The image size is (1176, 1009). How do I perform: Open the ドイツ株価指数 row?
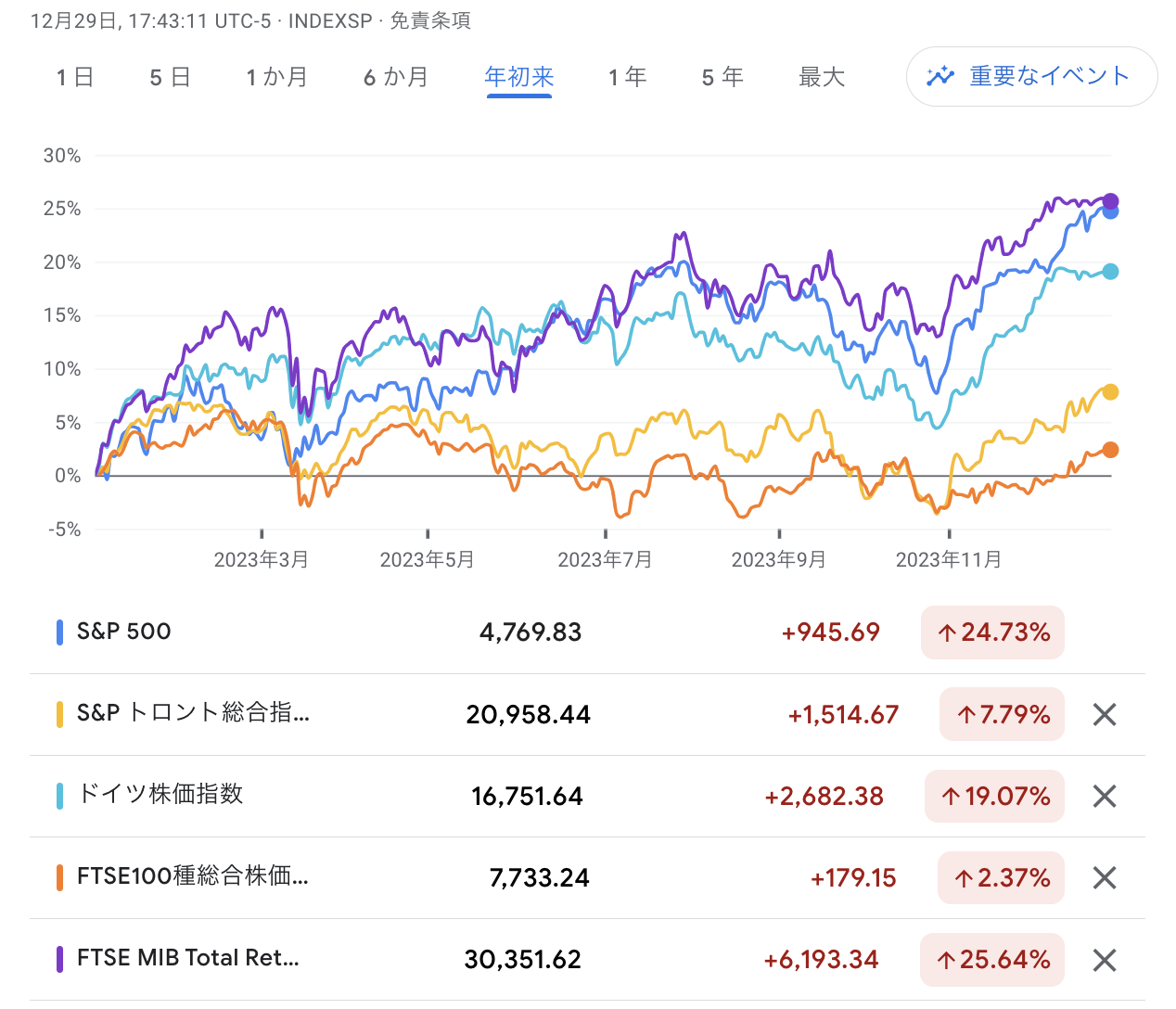point(587,796)
